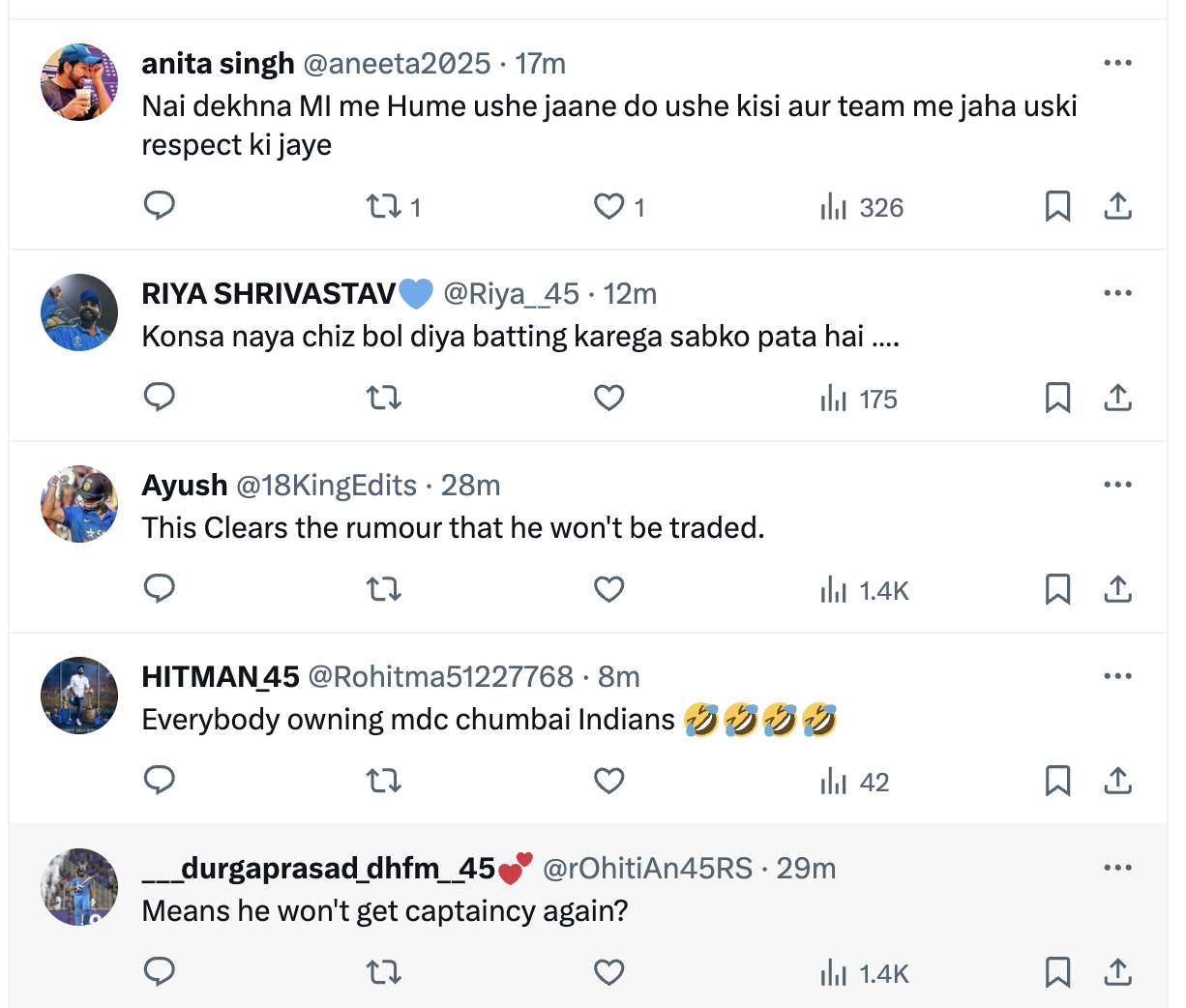Share HITMAN_45's tweet

point(1117,781)
